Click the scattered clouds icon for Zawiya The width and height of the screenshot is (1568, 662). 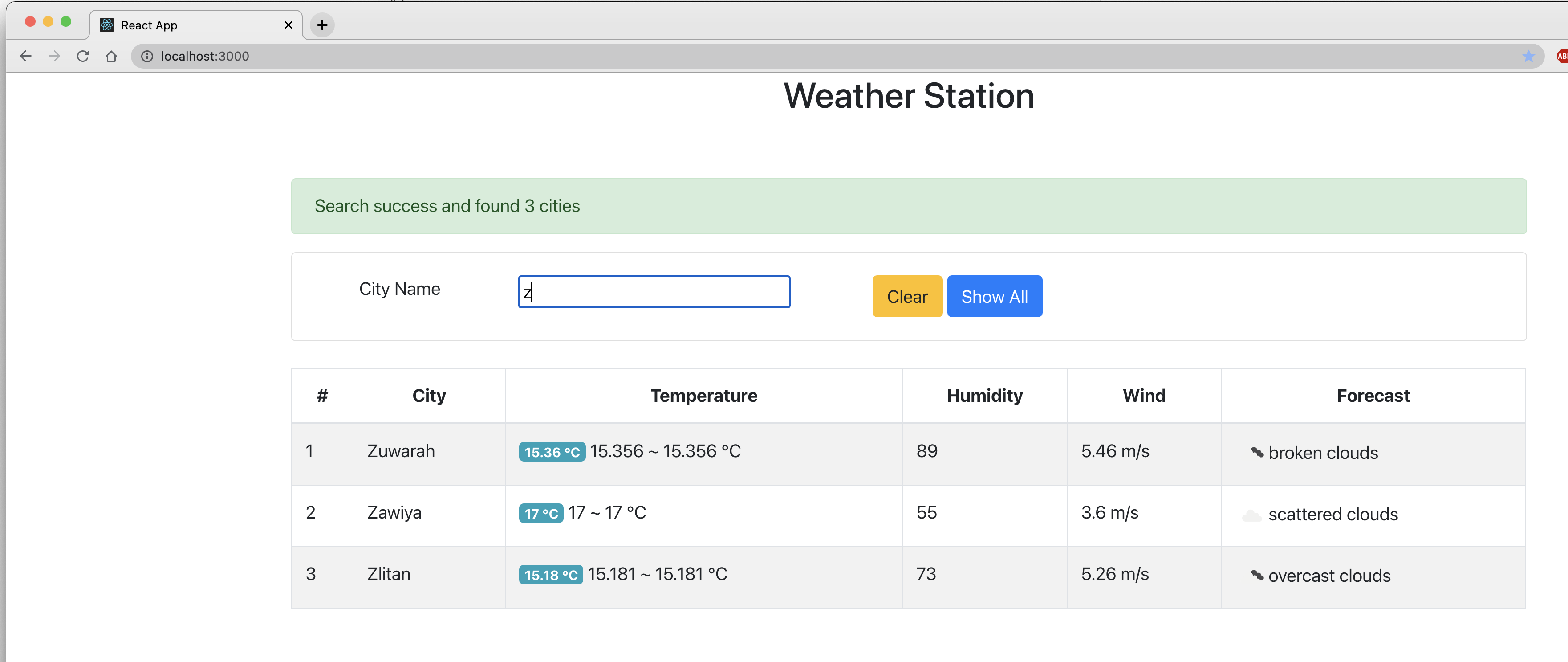click(1253, 515)
